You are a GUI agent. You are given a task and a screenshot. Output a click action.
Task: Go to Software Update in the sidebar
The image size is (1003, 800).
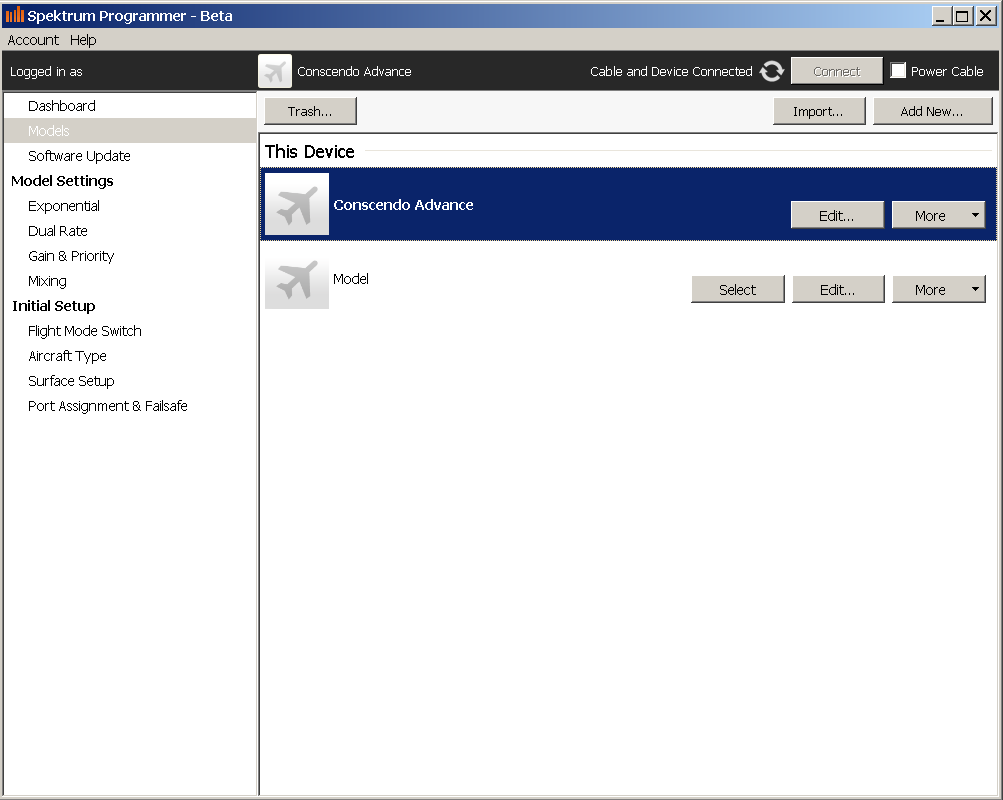coord(79,156)
